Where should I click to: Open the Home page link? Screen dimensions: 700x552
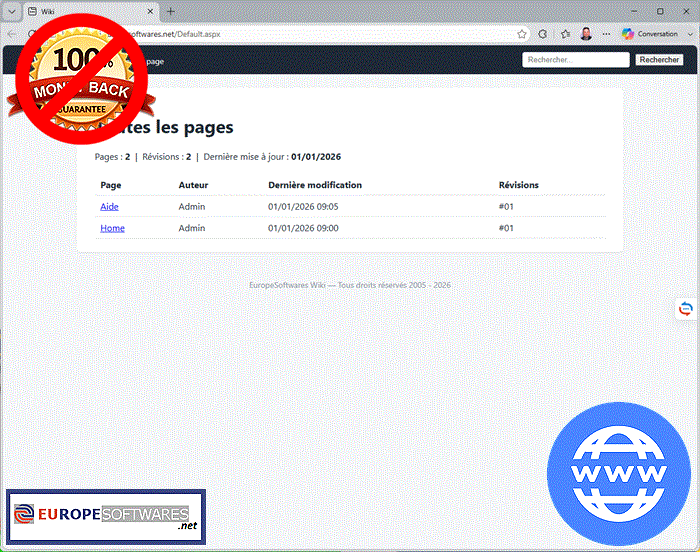point(112,228)
